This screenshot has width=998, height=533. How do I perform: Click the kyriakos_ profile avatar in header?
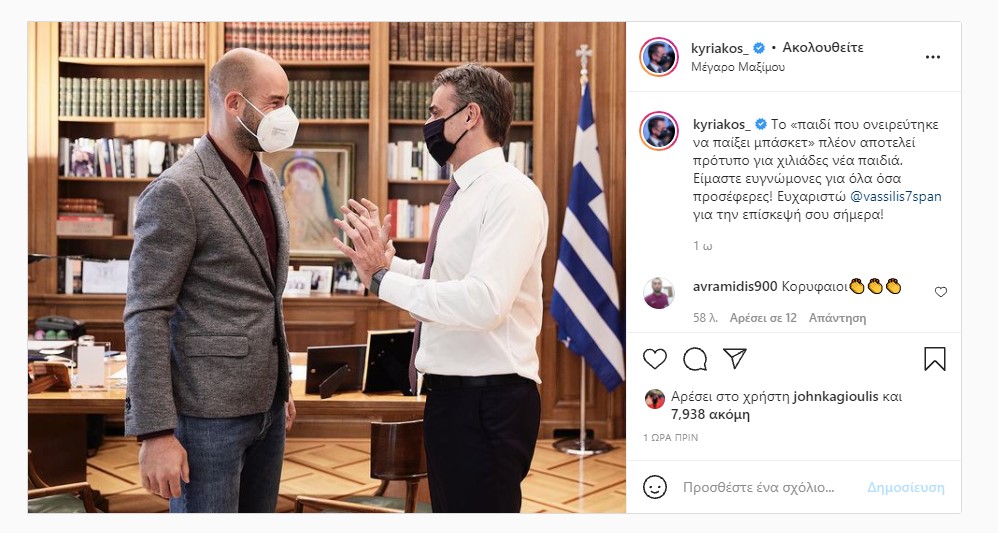point(659,57)
